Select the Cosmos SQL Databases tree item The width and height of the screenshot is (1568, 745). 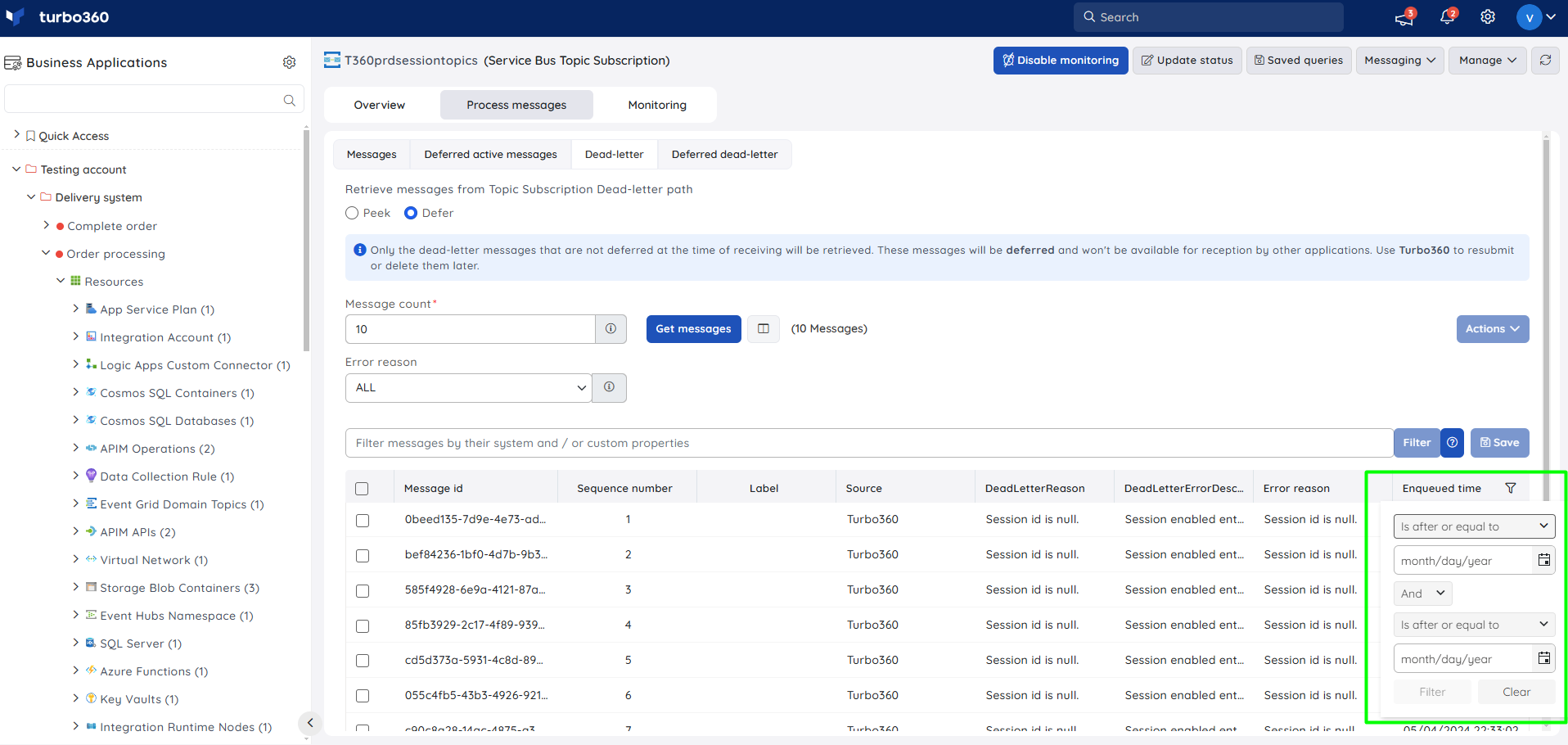pos(177,421)
